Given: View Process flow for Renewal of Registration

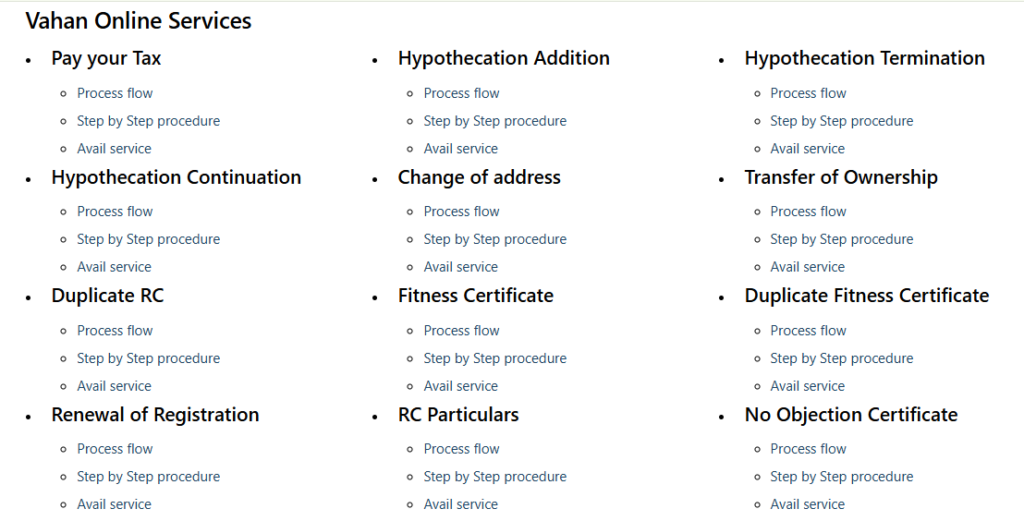Looking at the screenshot, I should click(x=115, y=449).
